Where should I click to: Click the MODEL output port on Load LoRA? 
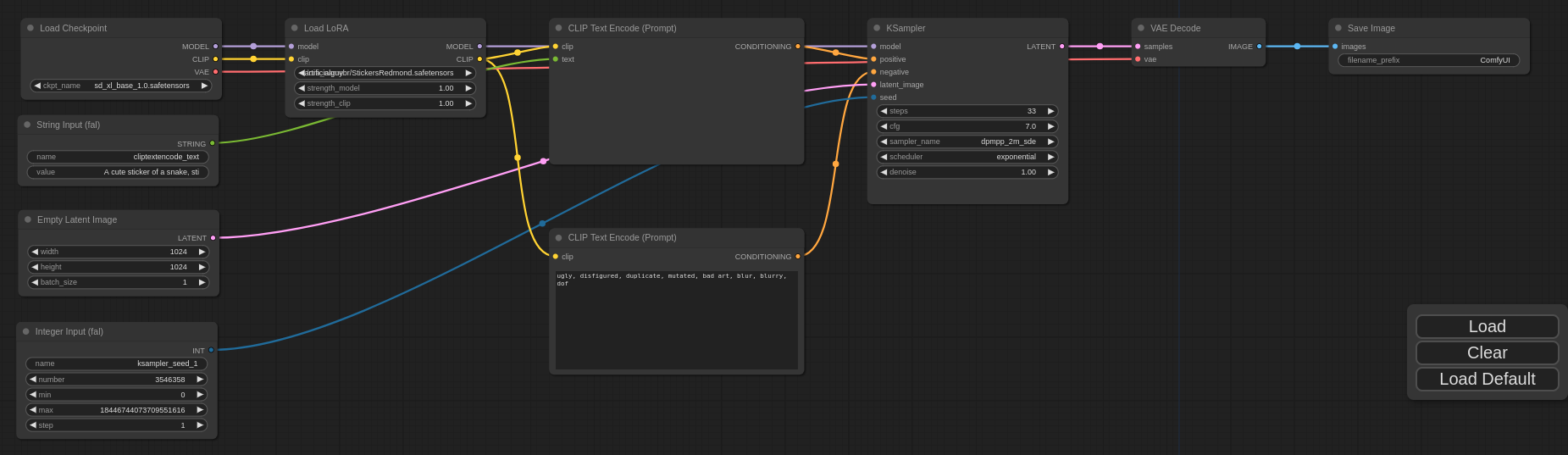479,47
